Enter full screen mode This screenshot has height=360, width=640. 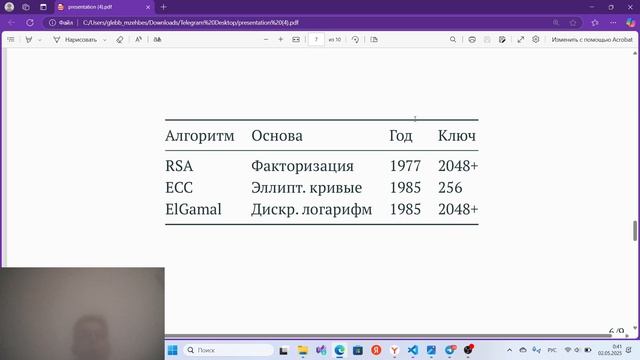(x=521, y=40)
